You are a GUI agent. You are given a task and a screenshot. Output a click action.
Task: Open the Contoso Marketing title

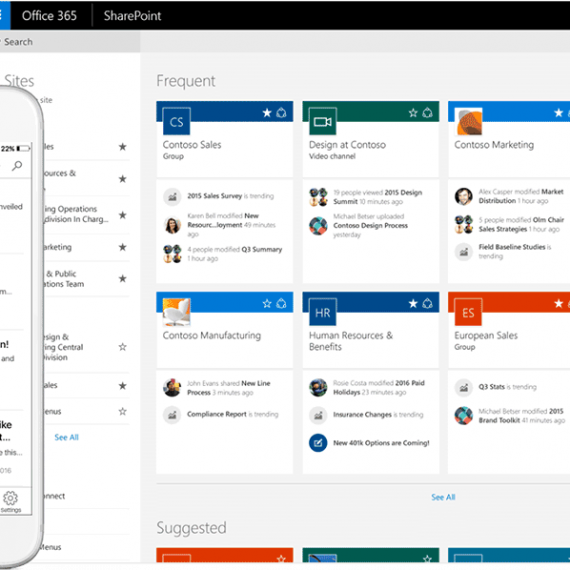pos(494,145)
